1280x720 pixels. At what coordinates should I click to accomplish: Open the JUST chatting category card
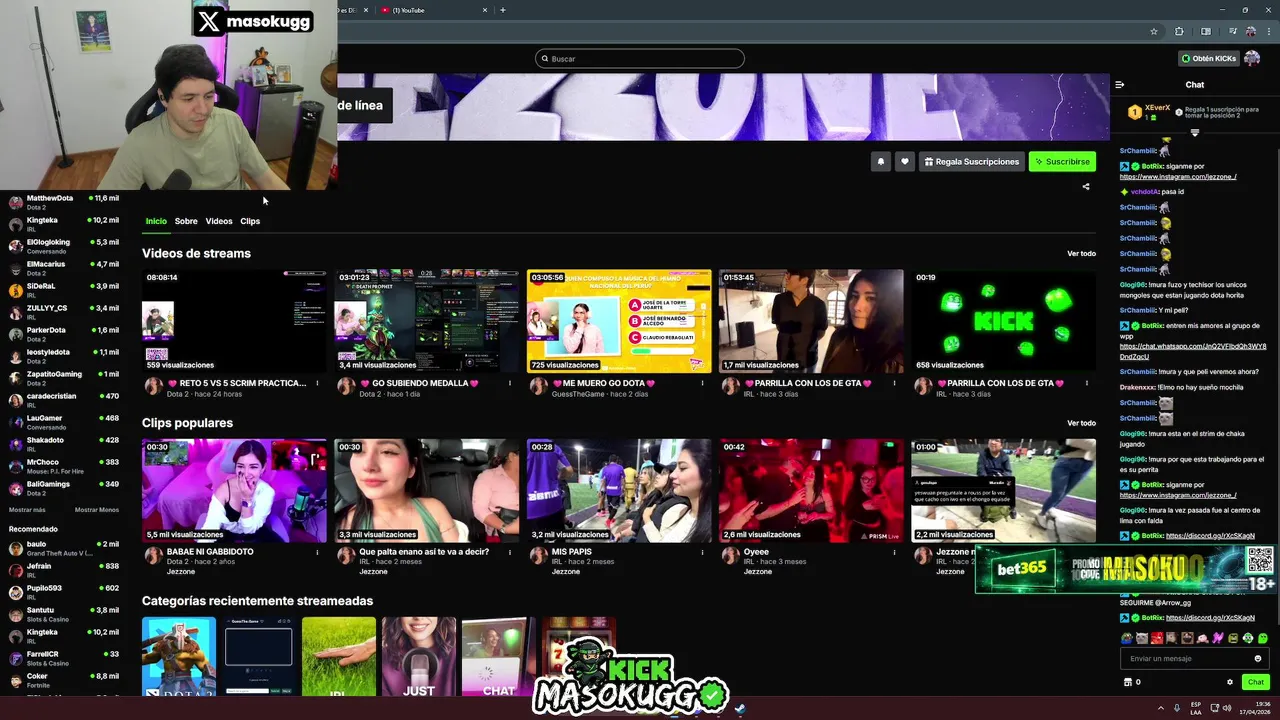pyautogui.click(x=419, y=656)
